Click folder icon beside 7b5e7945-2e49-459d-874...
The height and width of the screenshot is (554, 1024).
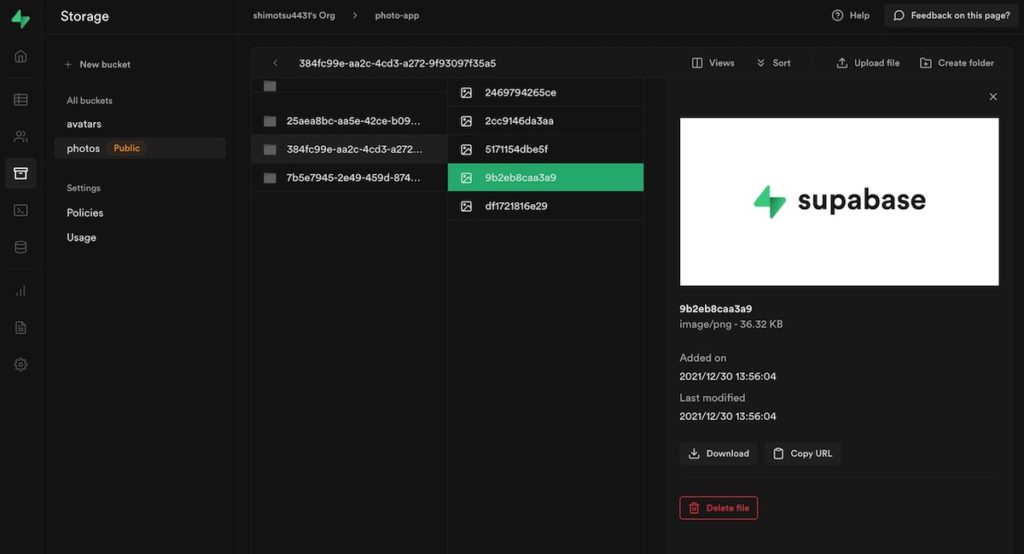[x=270, y=178]
